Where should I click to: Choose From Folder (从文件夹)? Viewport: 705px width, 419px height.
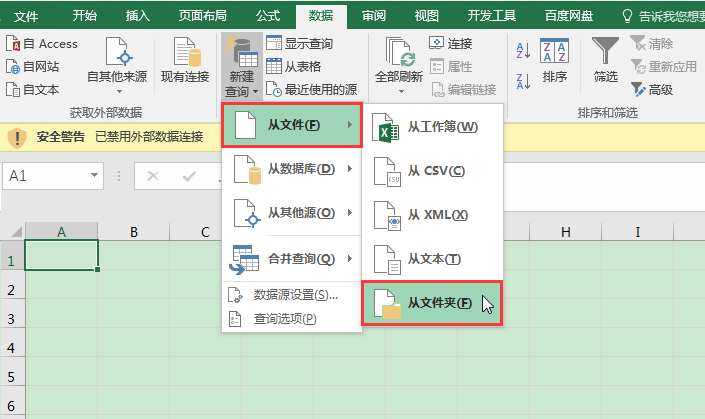(x=432, y=303)
